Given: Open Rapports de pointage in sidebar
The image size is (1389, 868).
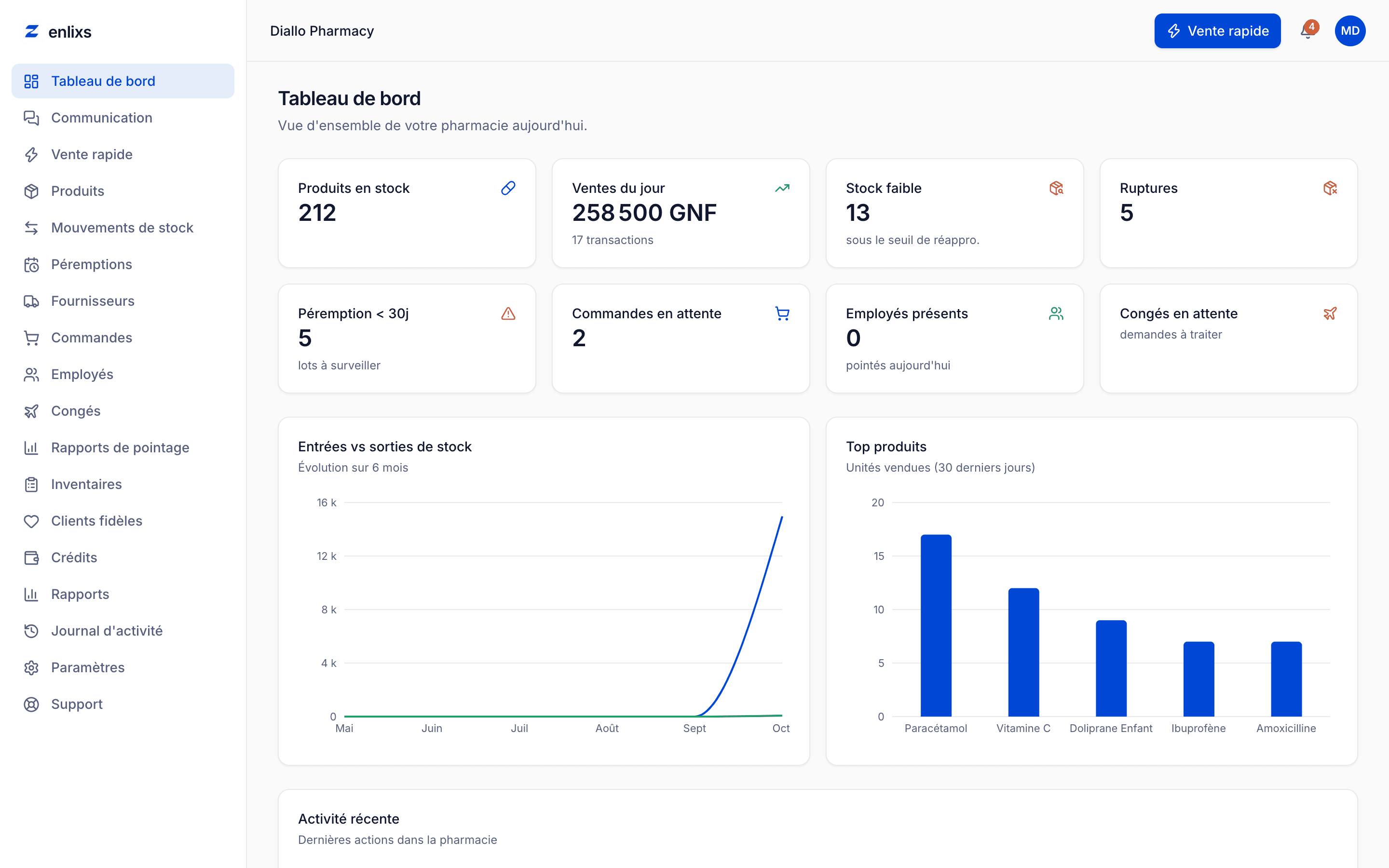Looking at the screenshot, I should (123, 448).
